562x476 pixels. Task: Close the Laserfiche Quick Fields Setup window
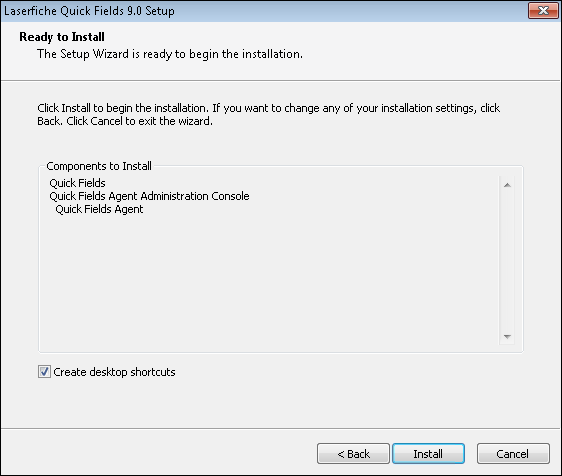(x=543, y=10)
